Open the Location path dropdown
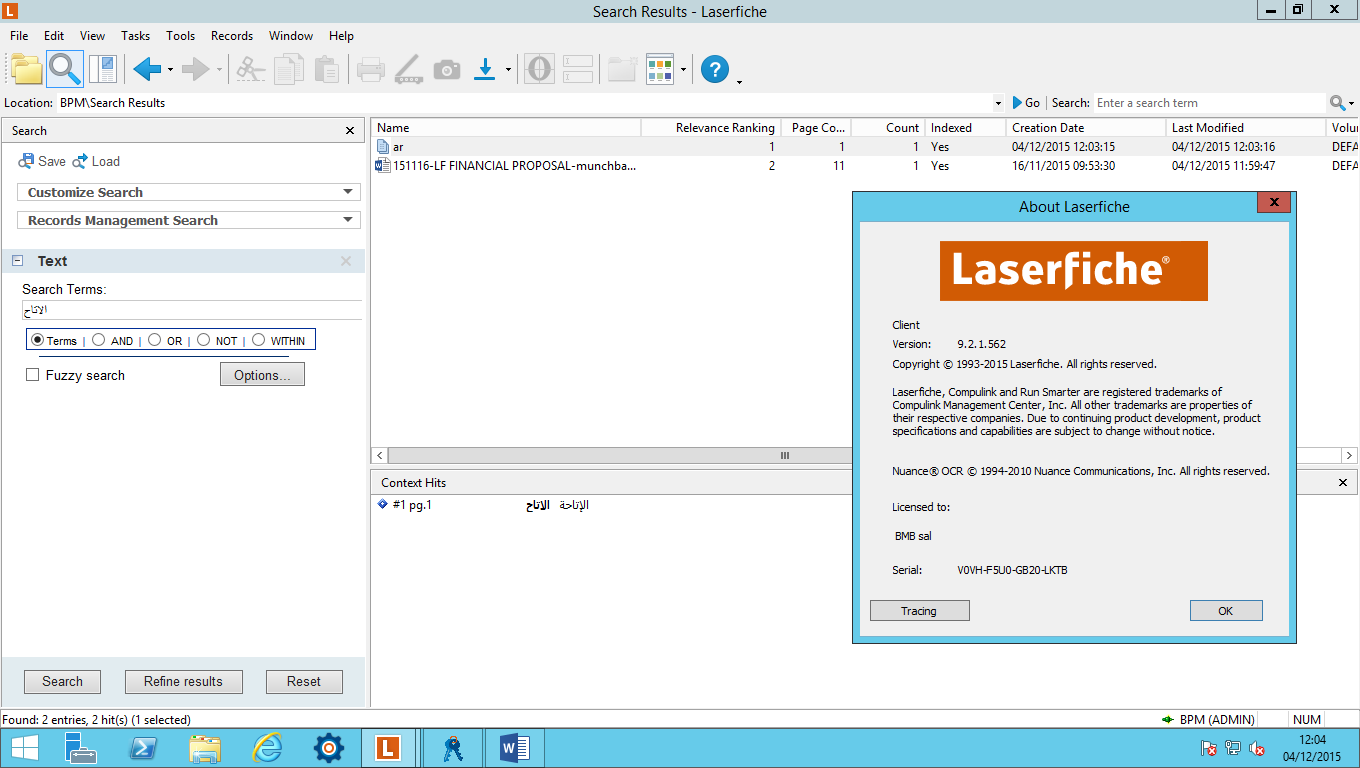Screen dimensions: 1360x768 998,103
